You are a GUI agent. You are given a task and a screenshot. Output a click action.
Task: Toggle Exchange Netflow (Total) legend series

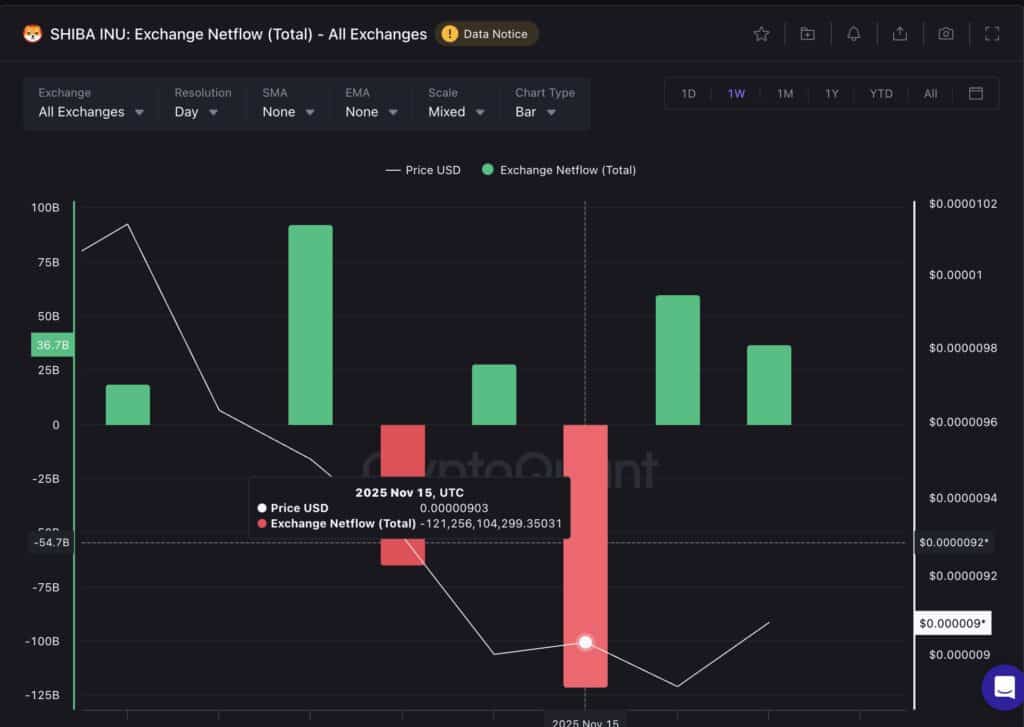(558, 170)
